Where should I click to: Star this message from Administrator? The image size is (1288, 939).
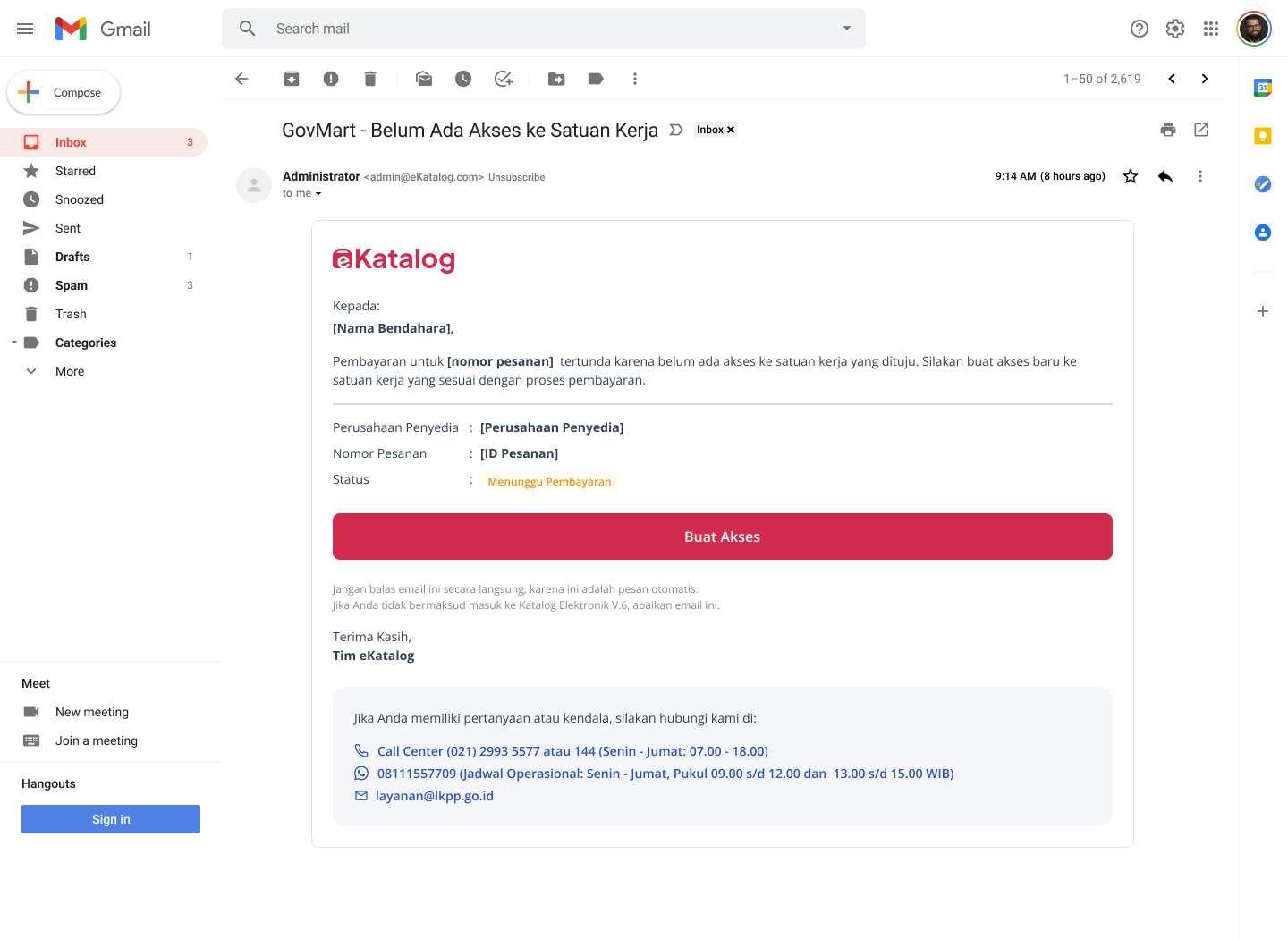(1131, 176)
